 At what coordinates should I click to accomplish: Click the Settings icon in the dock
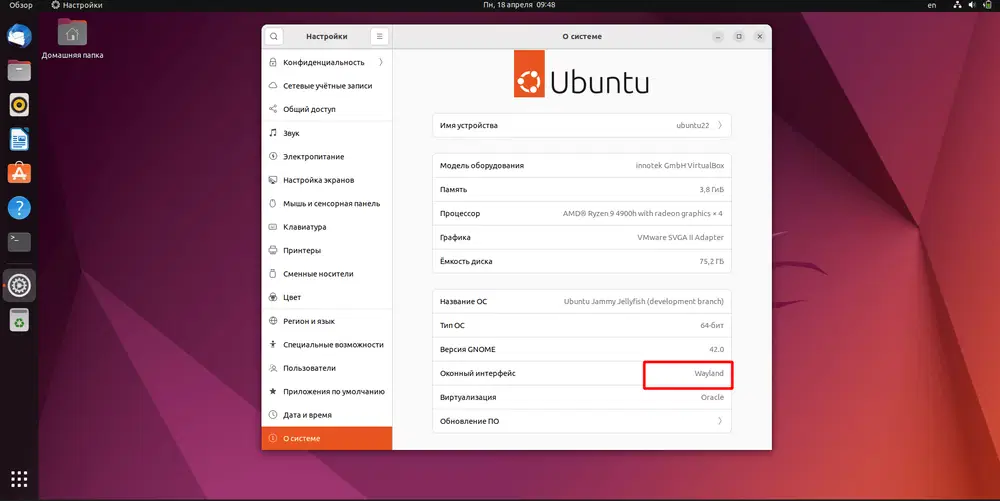pos(19,285)
